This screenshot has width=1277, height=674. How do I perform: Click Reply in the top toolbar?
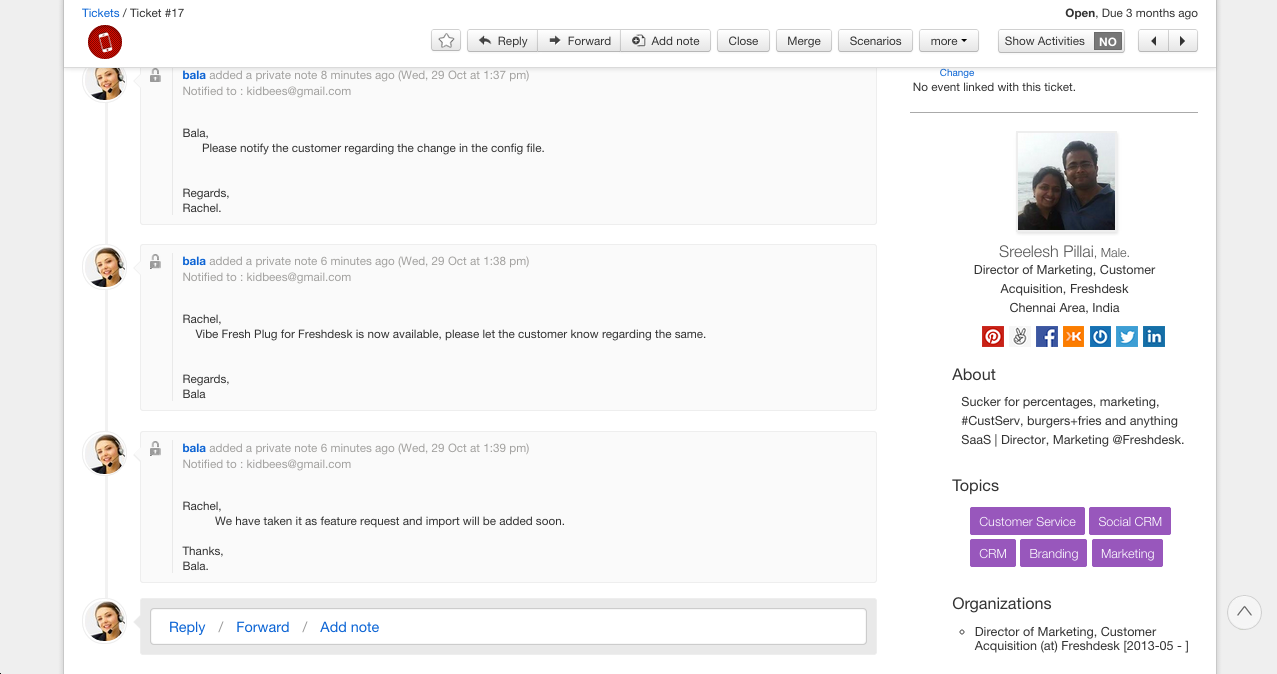[x=502, y=41]
